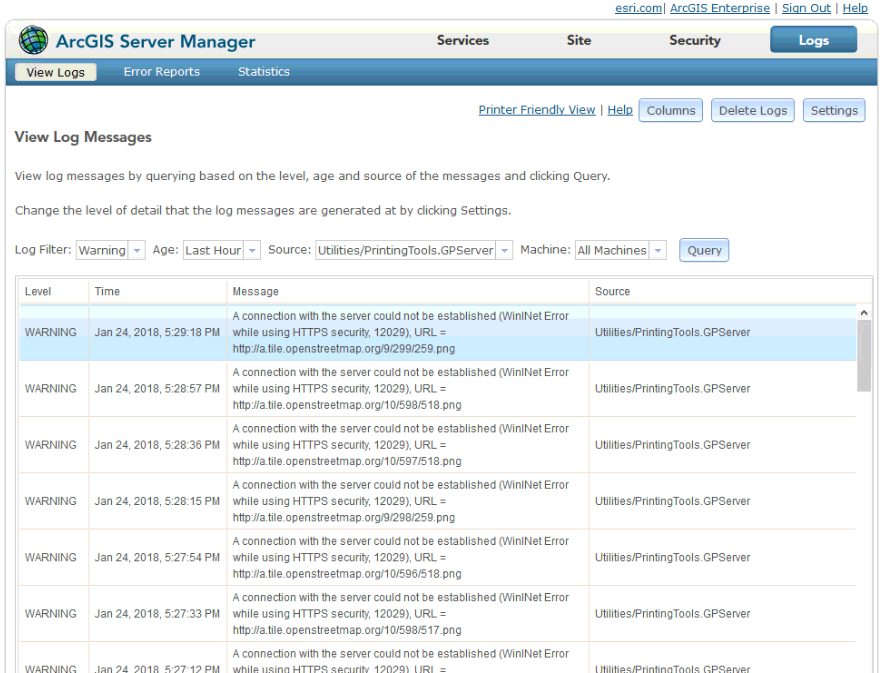This screenshot has width=886, height=673.
Task: Click message with URL 9/298/259.png
Action: coord(401,501)
